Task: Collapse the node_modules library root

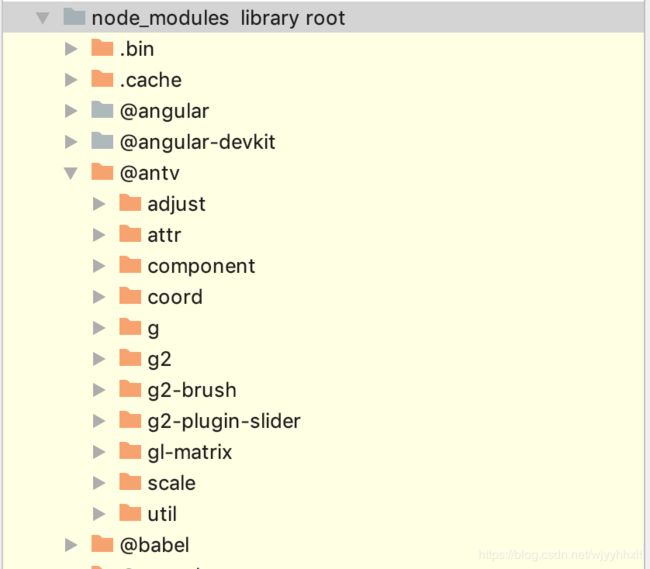Action: 43,18
